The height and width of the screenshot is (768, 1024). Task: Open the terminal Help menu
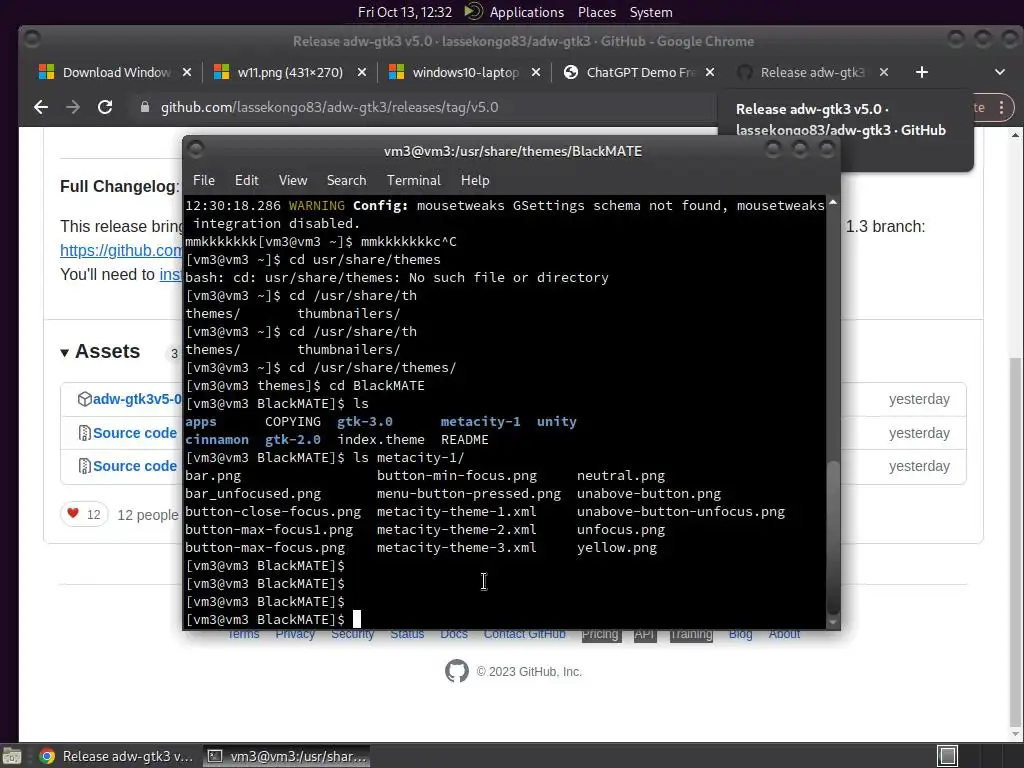475,180
